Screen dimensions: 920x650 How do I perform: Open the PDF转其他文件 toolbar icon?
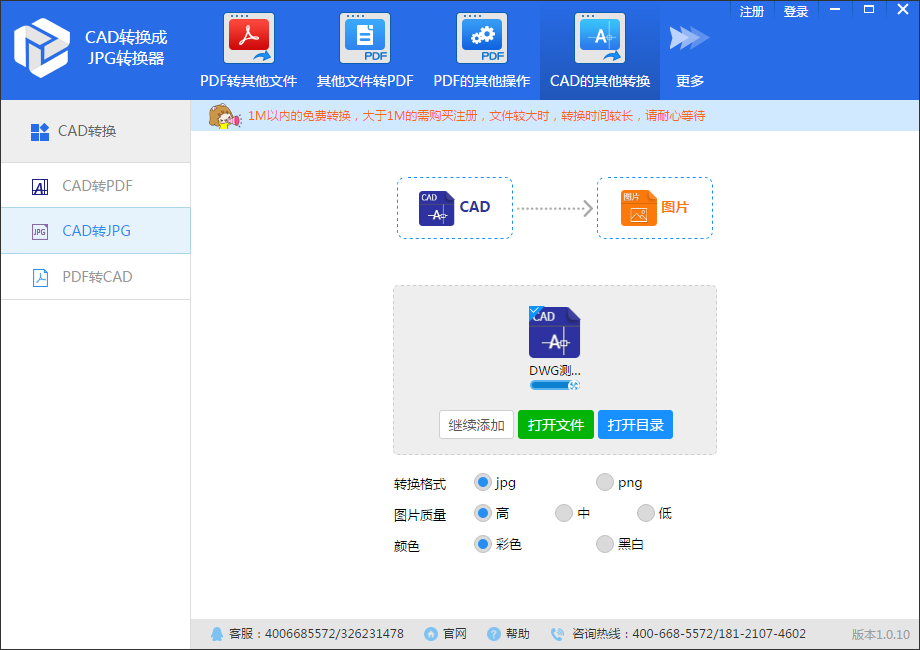pos(249,39)
